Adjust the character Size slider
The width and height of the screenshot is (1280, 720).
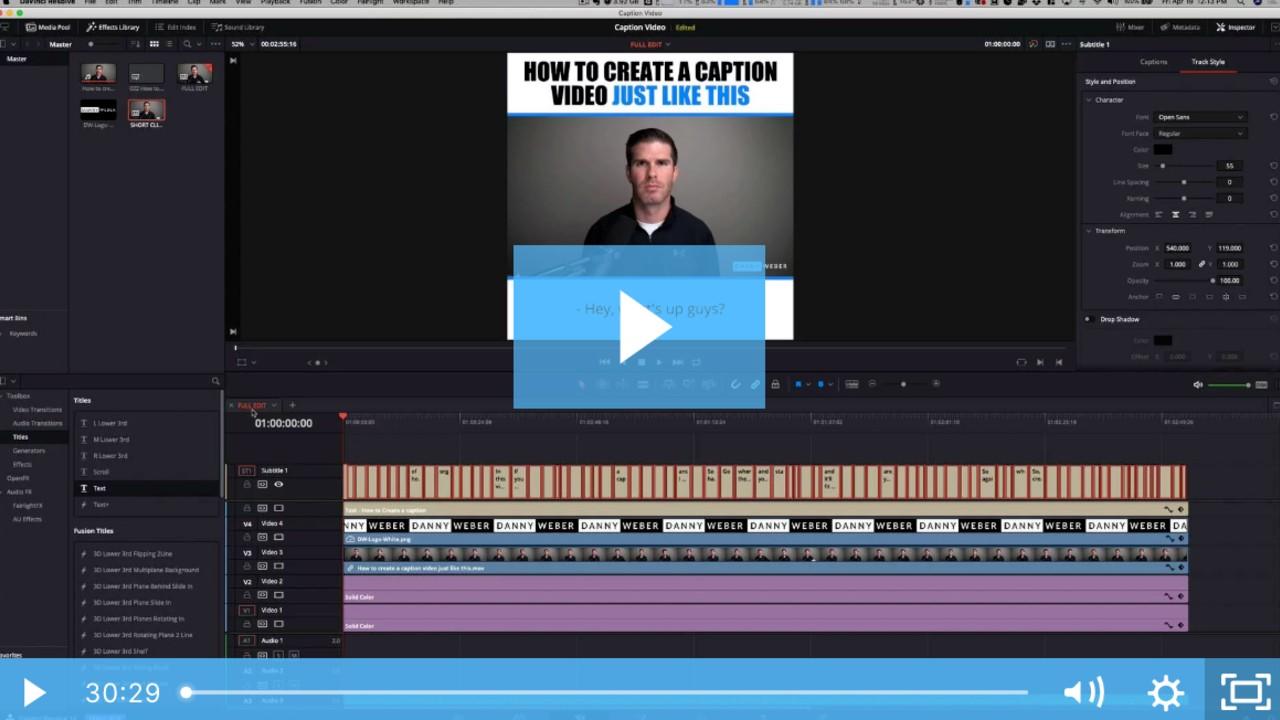tap(1183, 166)
